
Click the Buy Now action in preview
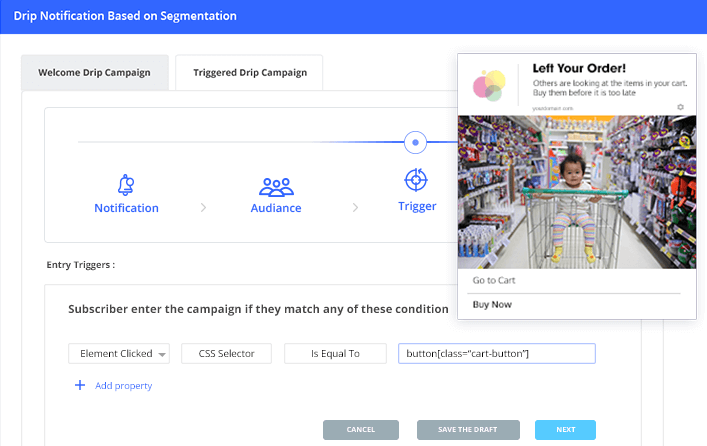point(492,304)
